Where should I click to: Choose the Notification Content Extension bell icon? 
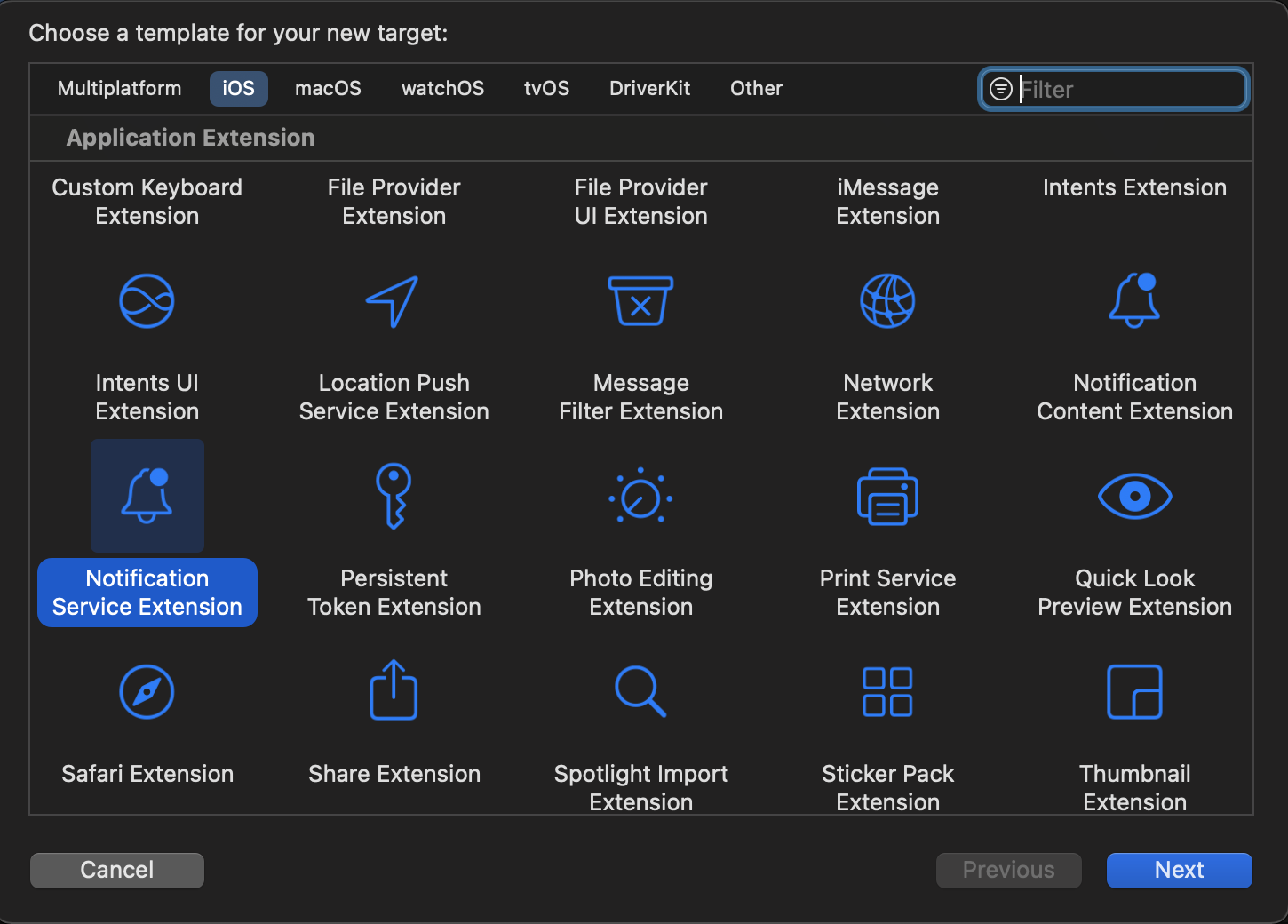(1134, 301)
